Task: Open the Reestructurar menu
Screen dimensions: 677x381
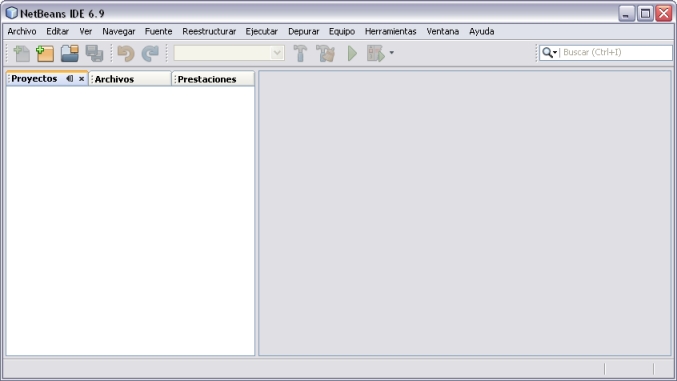Action: 209,32
